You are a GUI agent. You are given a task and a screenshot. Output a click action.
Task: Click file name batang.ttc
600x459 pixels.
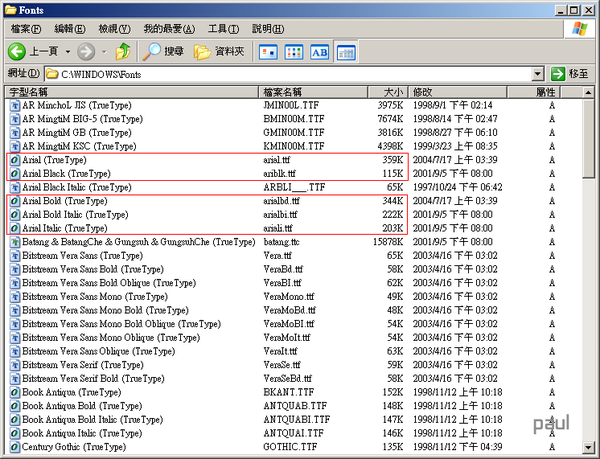281,242
